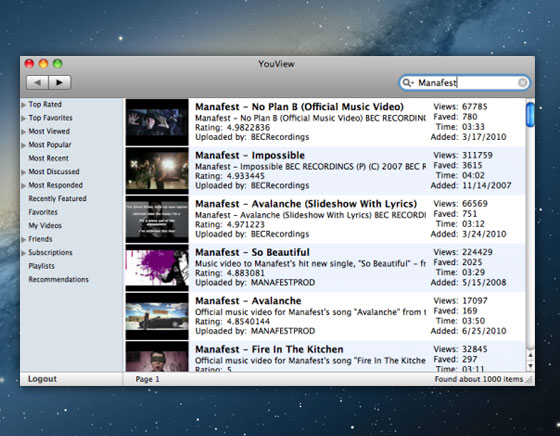Expand the Friends triangle
The width and height of the screenshot is (560, 436).
click(24, 239)
